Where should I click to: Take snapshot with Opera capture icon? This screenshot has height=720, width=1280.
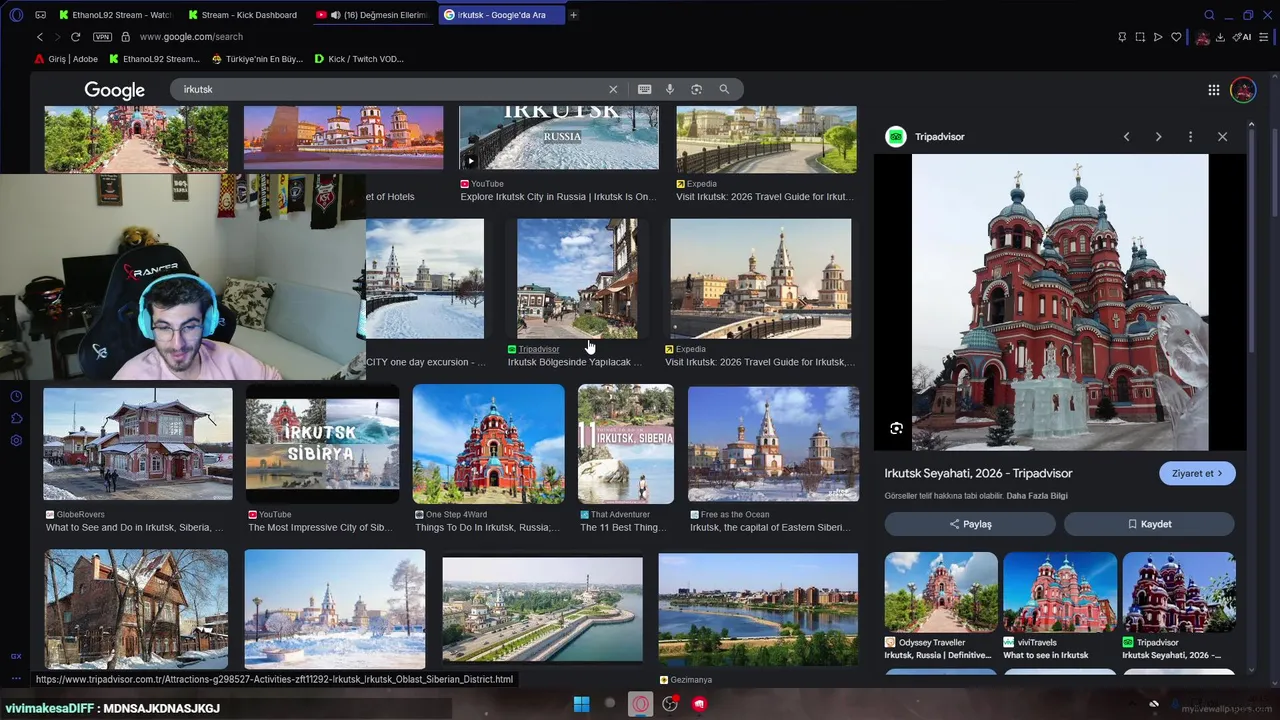pyautogui.click(x=1140, y=37)
